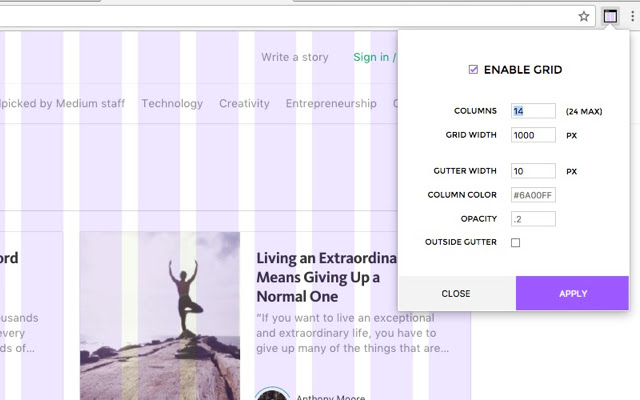
Task: Open the Write a story link
Action: (295, 57)
